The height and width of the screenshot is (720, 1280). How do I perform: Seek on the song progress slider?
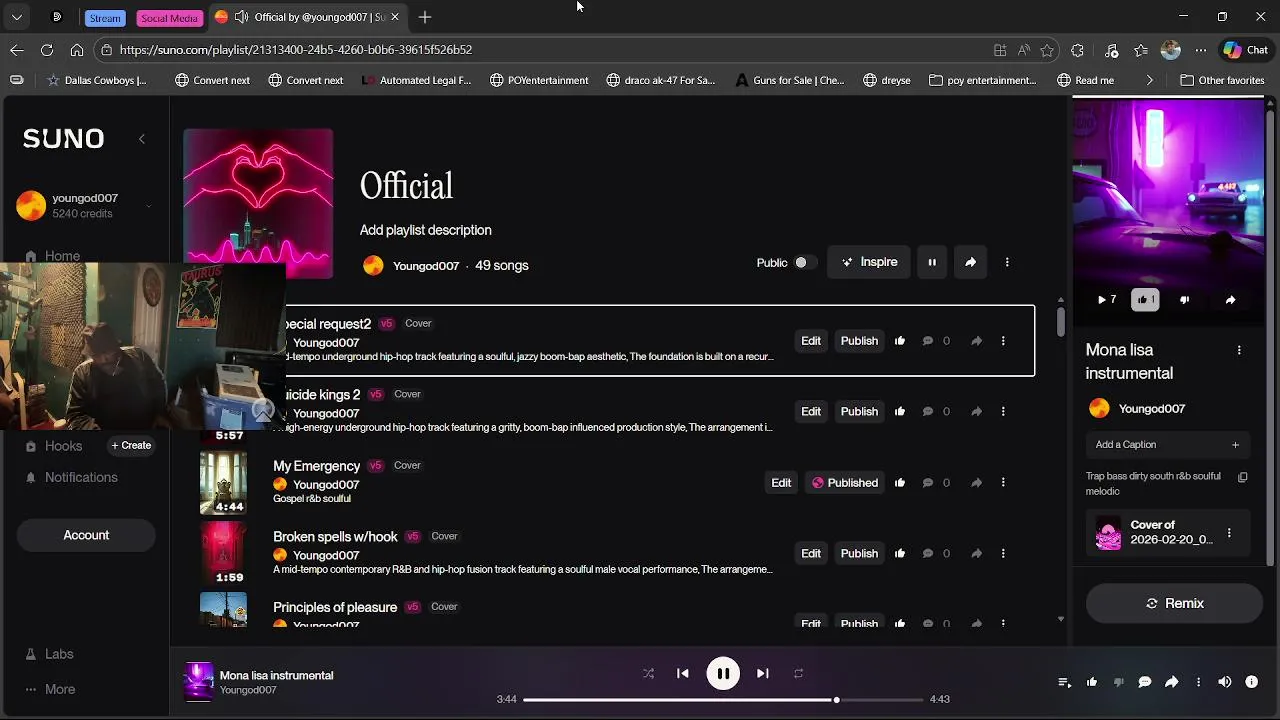point(723,700)
